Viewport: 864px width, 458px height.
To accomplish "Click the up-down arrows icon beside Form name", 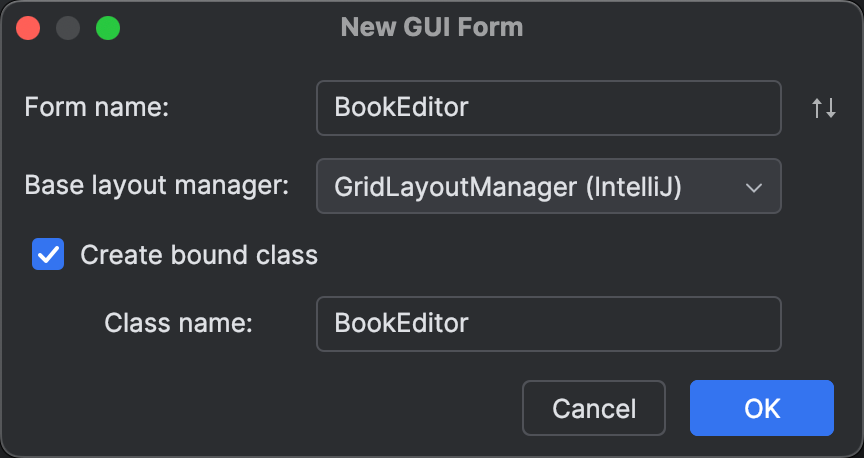I will coord(823,108).
